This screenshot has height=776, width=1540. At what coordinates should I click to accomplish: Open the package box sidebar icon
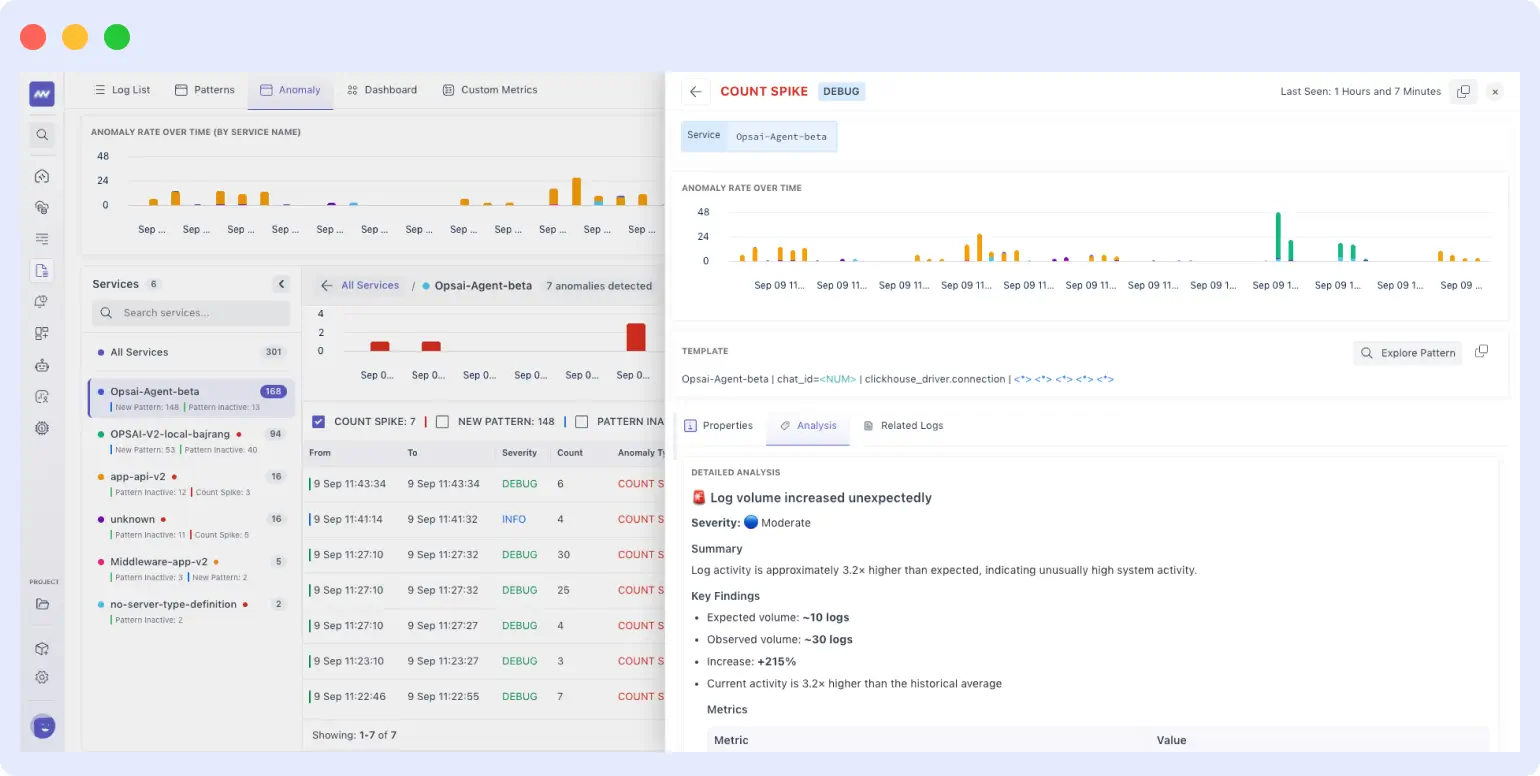click(x=42, y=649)
